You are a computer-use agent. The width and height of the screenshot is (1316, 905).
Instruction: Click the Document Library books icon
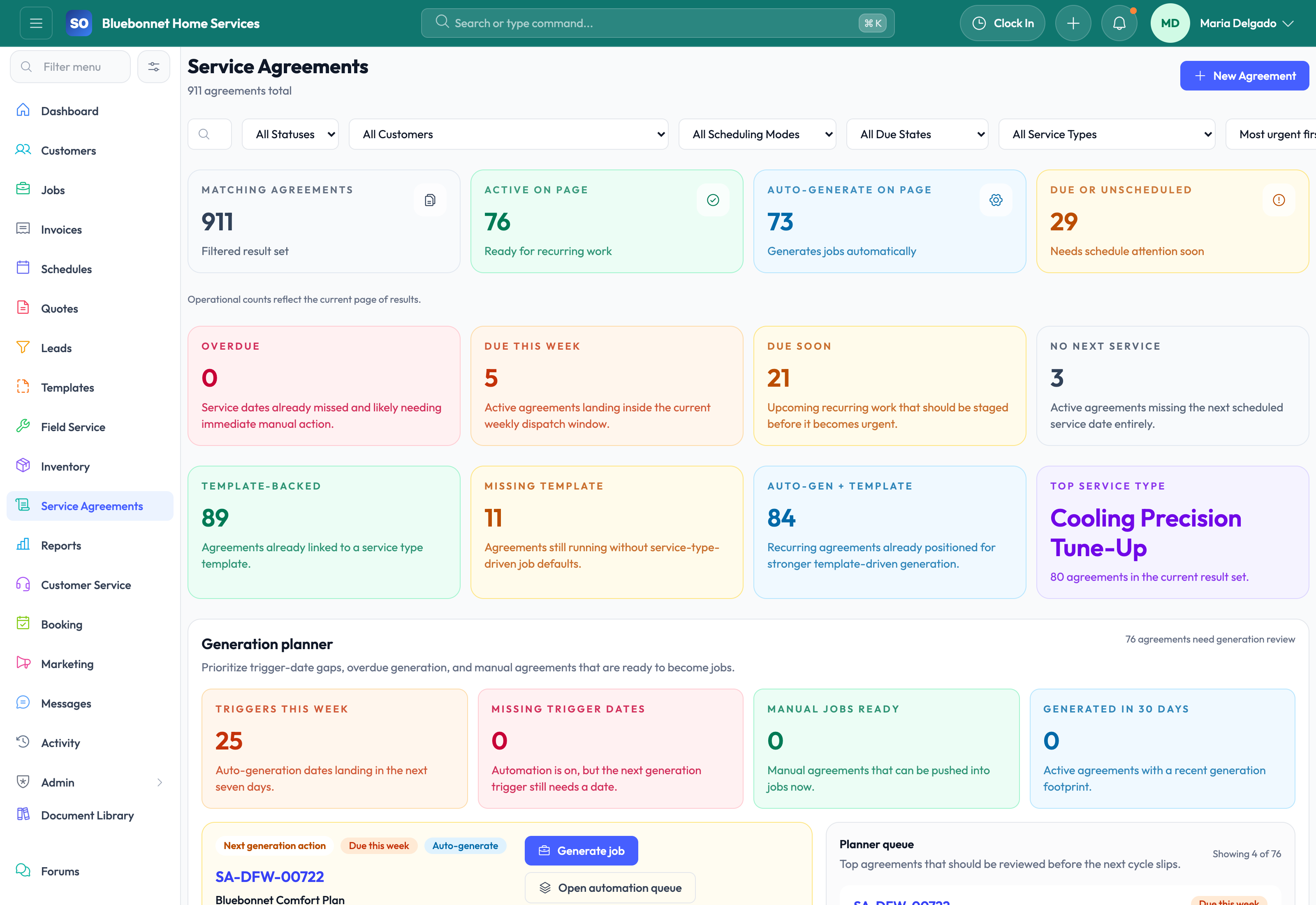click(23, 814)
